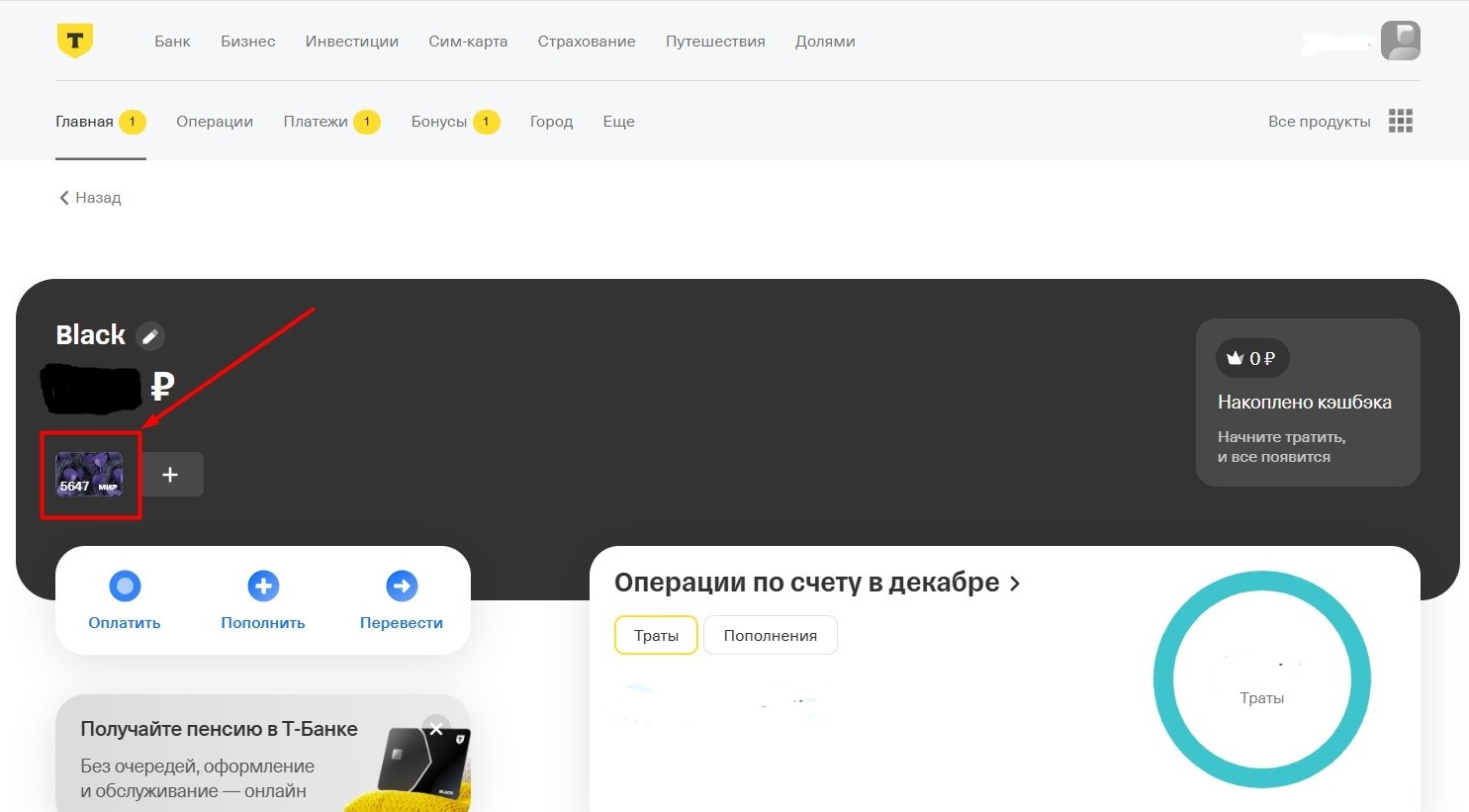
Task: Edit the Black account name pencil icon
Action: 150,336
